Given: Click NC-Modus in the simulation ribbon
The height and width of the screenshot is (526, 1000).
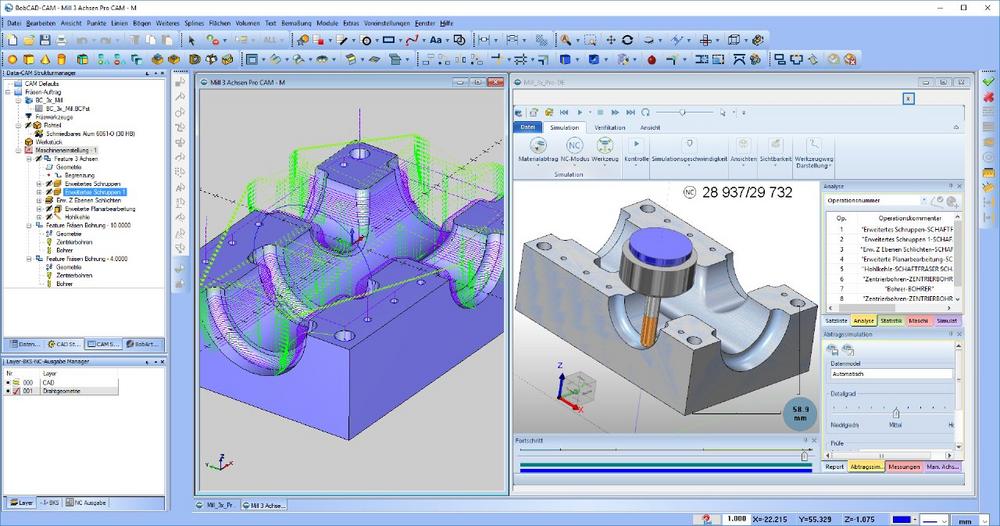Looking at the screenshot, I should [x=575, y=150].
